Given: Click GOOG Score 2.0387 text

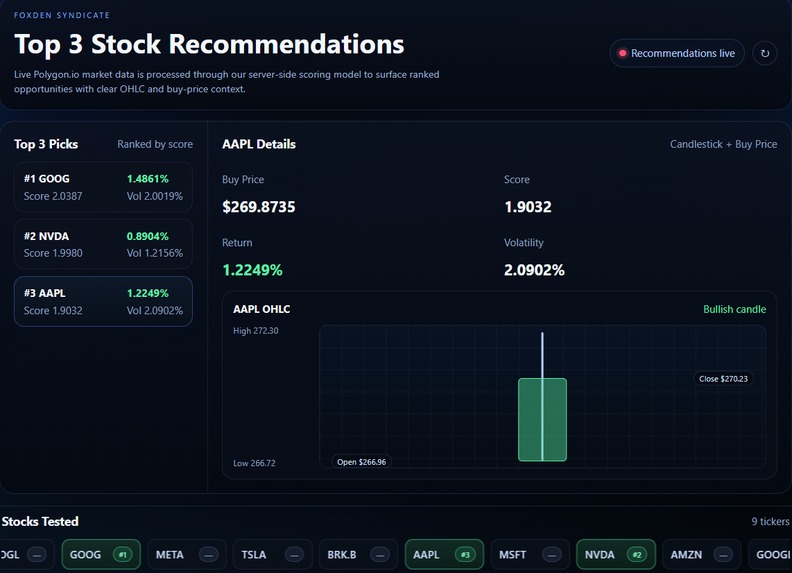Looking at the screenshot, I should 53,196.
